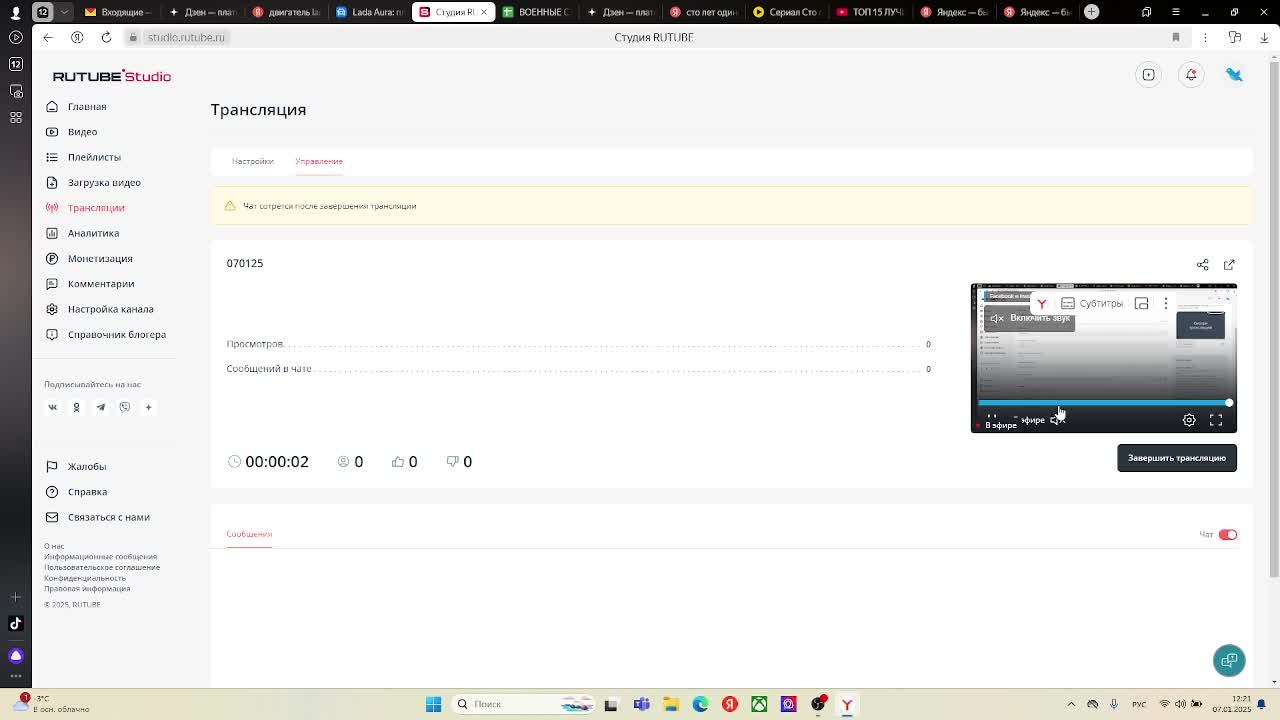Open the support chat bubble icon
Image resolution: width=1280 pixels, height=720 pixels.
point(1229,660)
